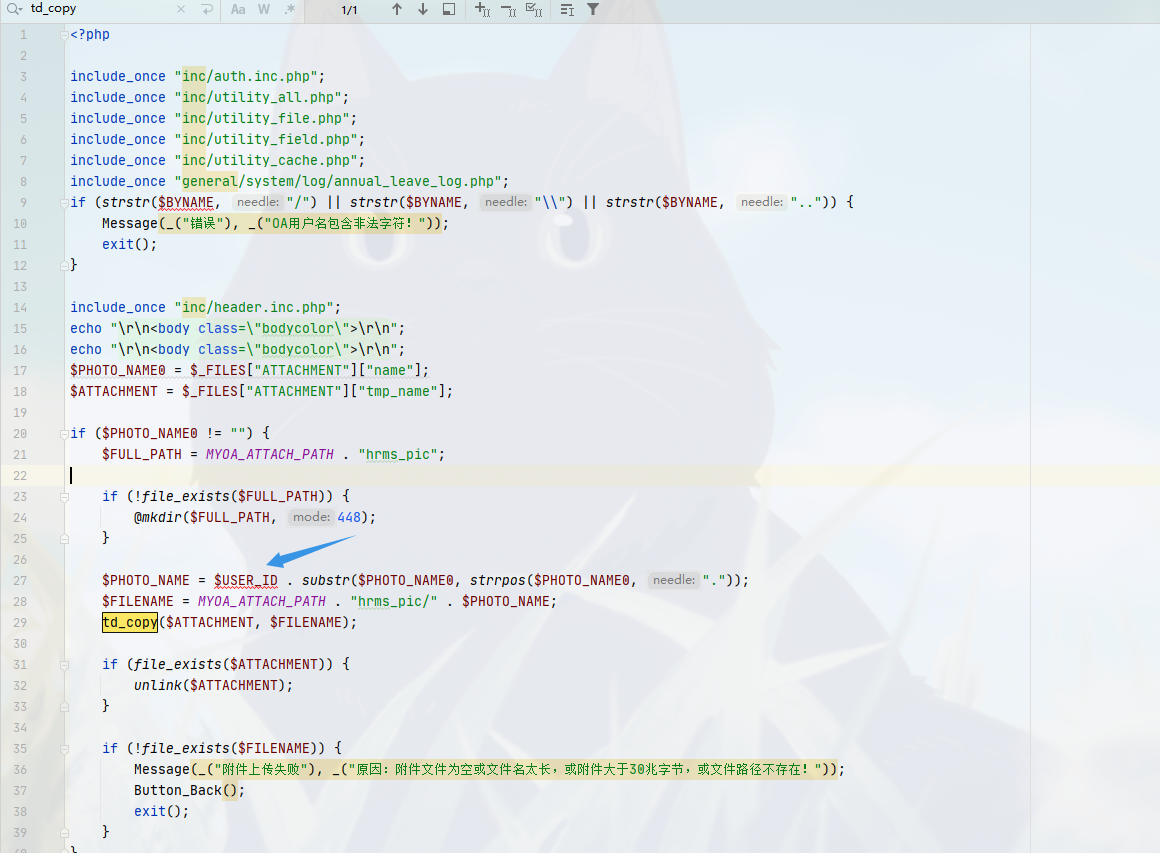Open search results in Find window
1160x853 pixels.
coord(449,9)
